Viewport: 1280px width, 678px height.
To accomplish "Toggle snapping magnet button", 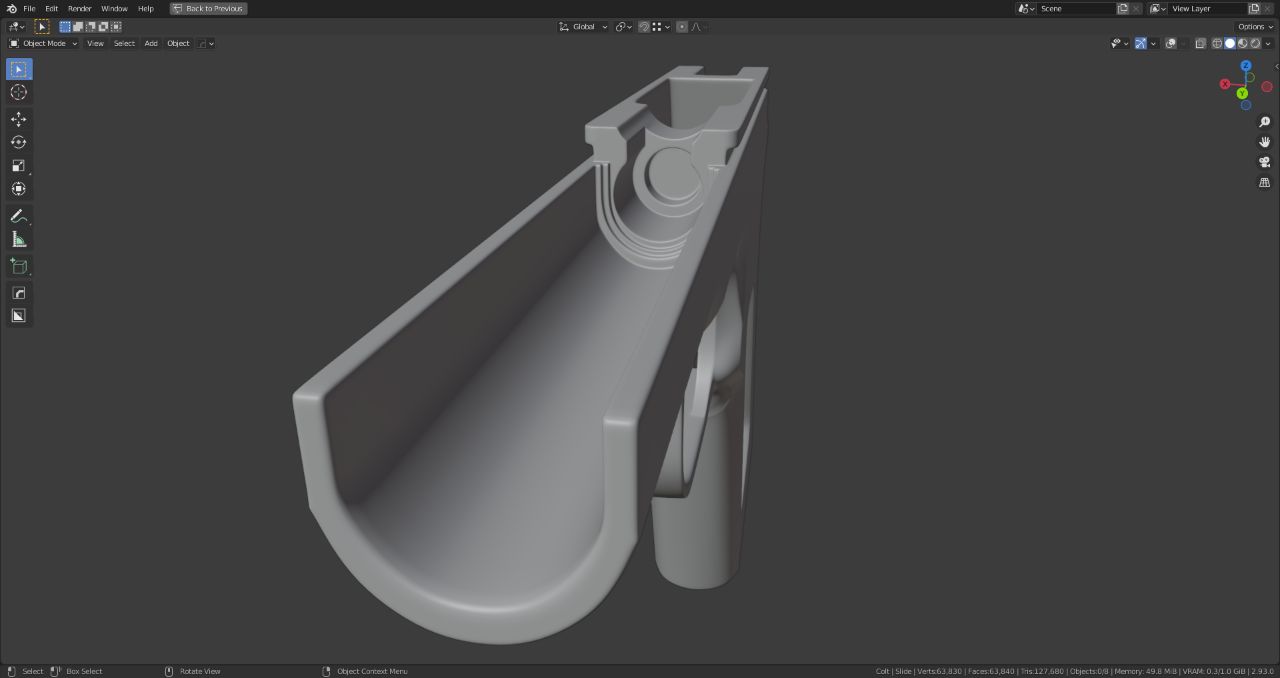I will click(644, 27).
